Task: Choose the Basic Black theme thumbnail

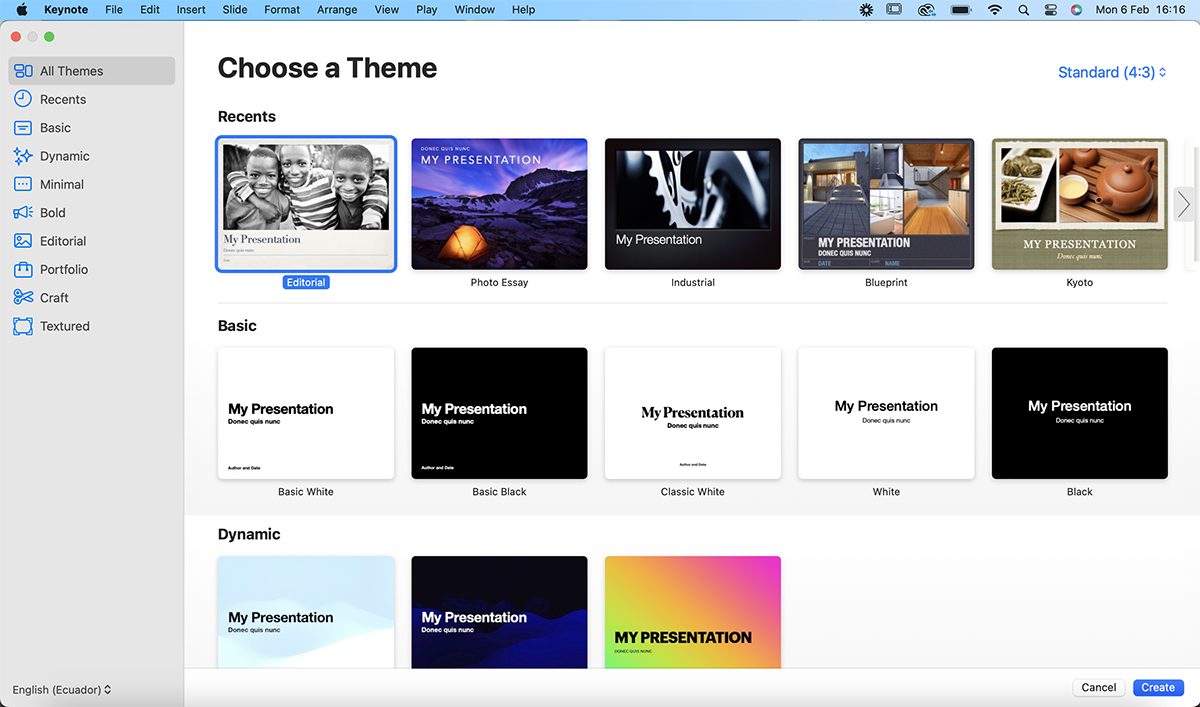Action: click(x=499, y=413)
